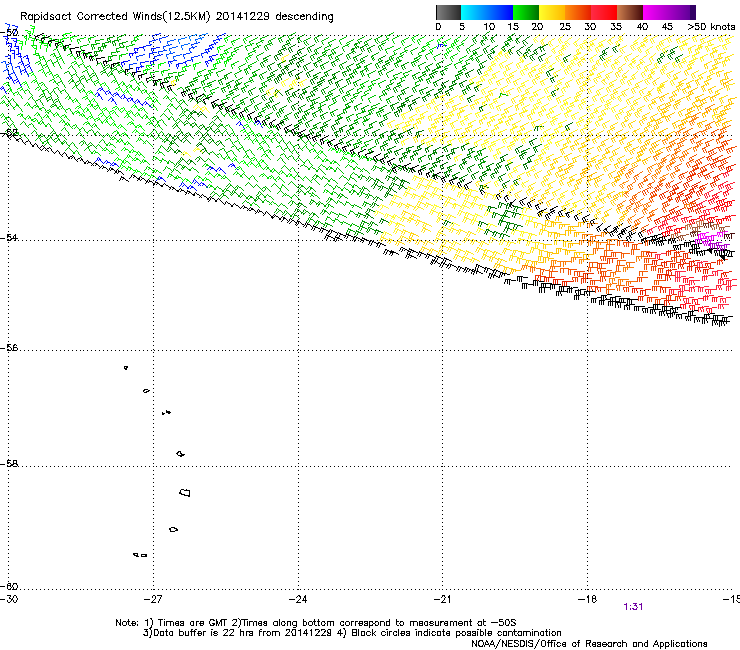Click the gray 0-5 knots color swatch
Viewport: 740px width, 650px height.
click(448, 12)
